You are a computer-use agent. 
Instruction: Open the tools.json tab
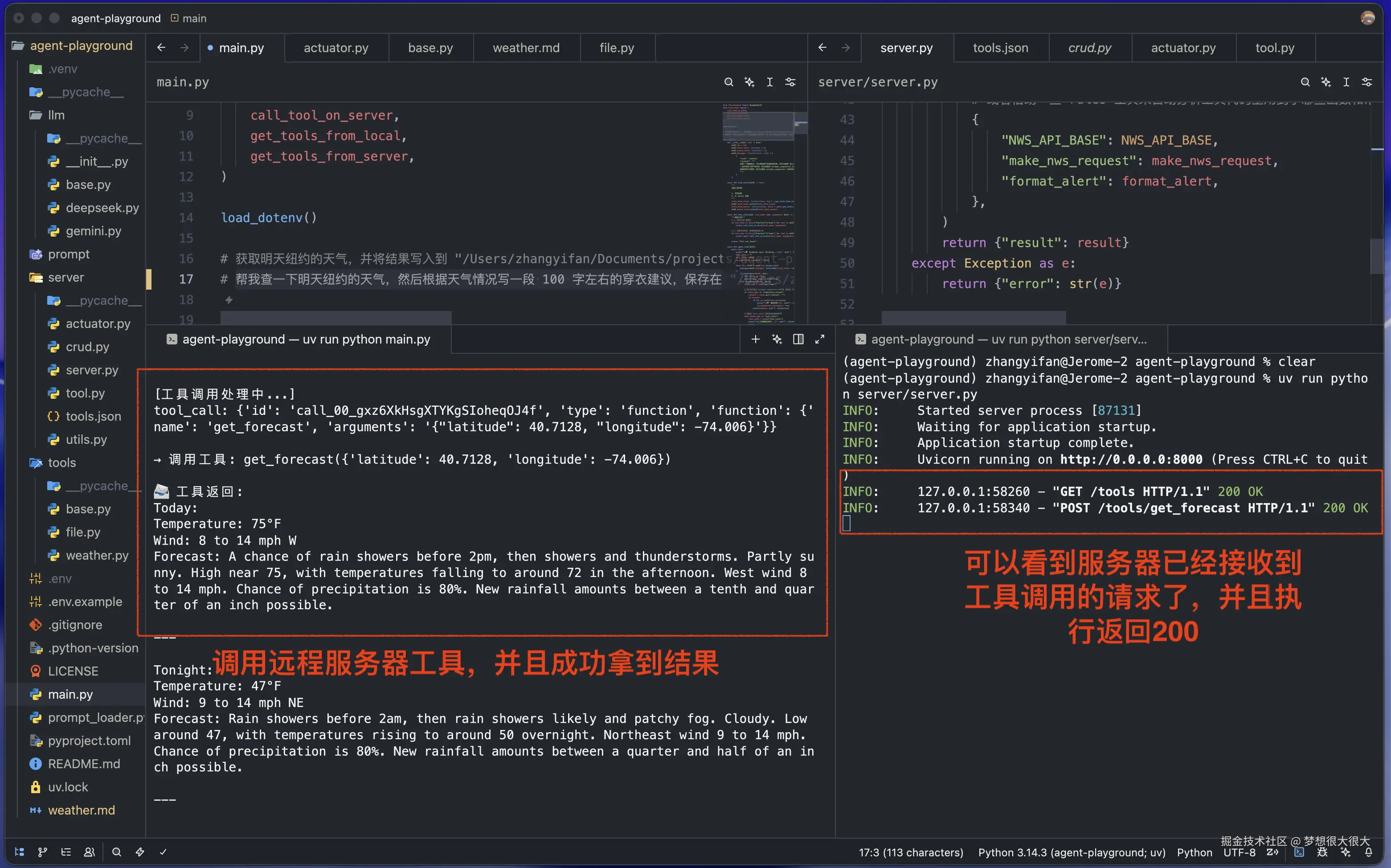[1000, 48]
